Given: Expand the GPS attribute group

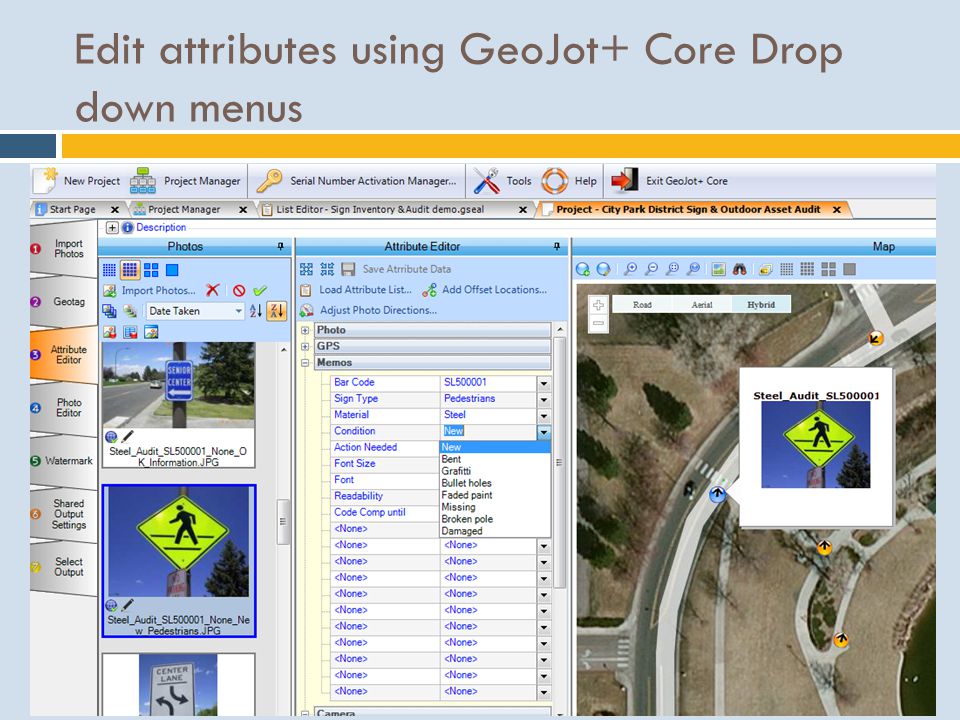Looking at the screenshot, I should (x=305, y=347).
